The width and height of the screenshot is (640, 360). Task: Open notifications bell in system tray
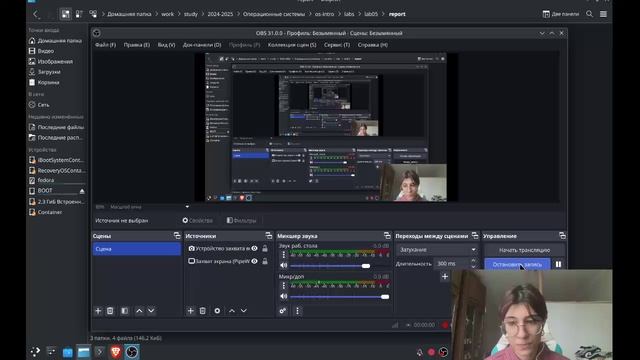(x=420, y=352)
